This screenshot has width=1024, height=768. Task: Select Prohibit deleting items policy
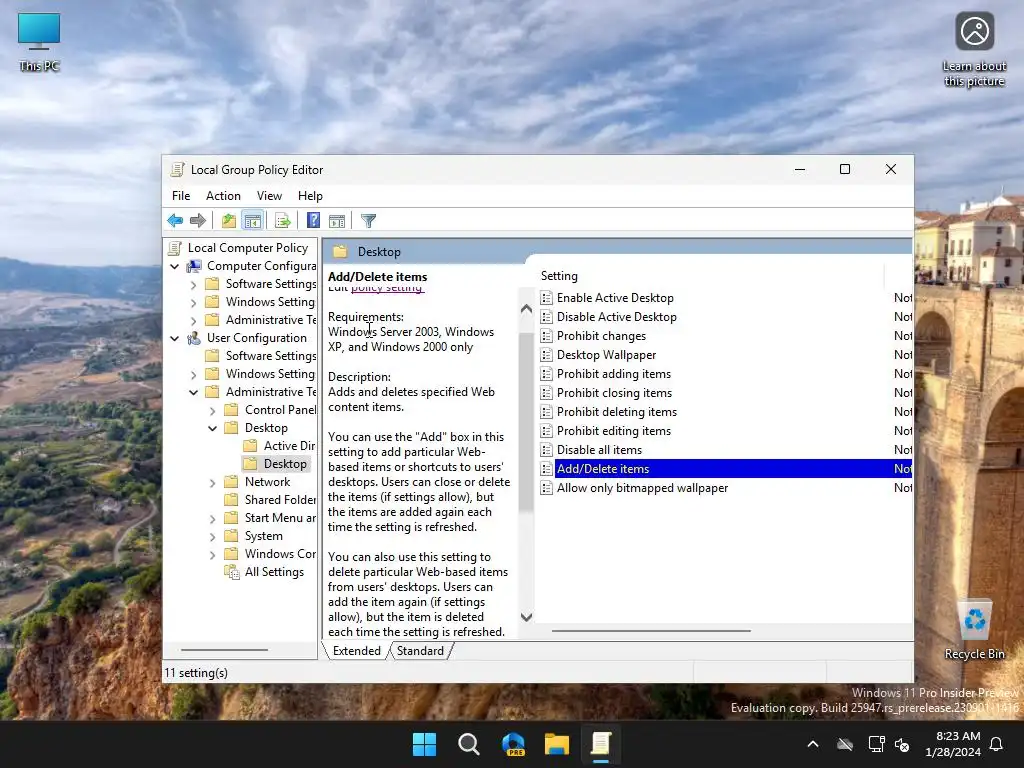617,411
